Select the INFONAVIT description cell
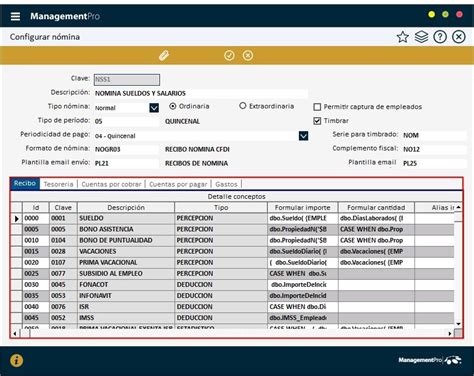 point(126,296)
